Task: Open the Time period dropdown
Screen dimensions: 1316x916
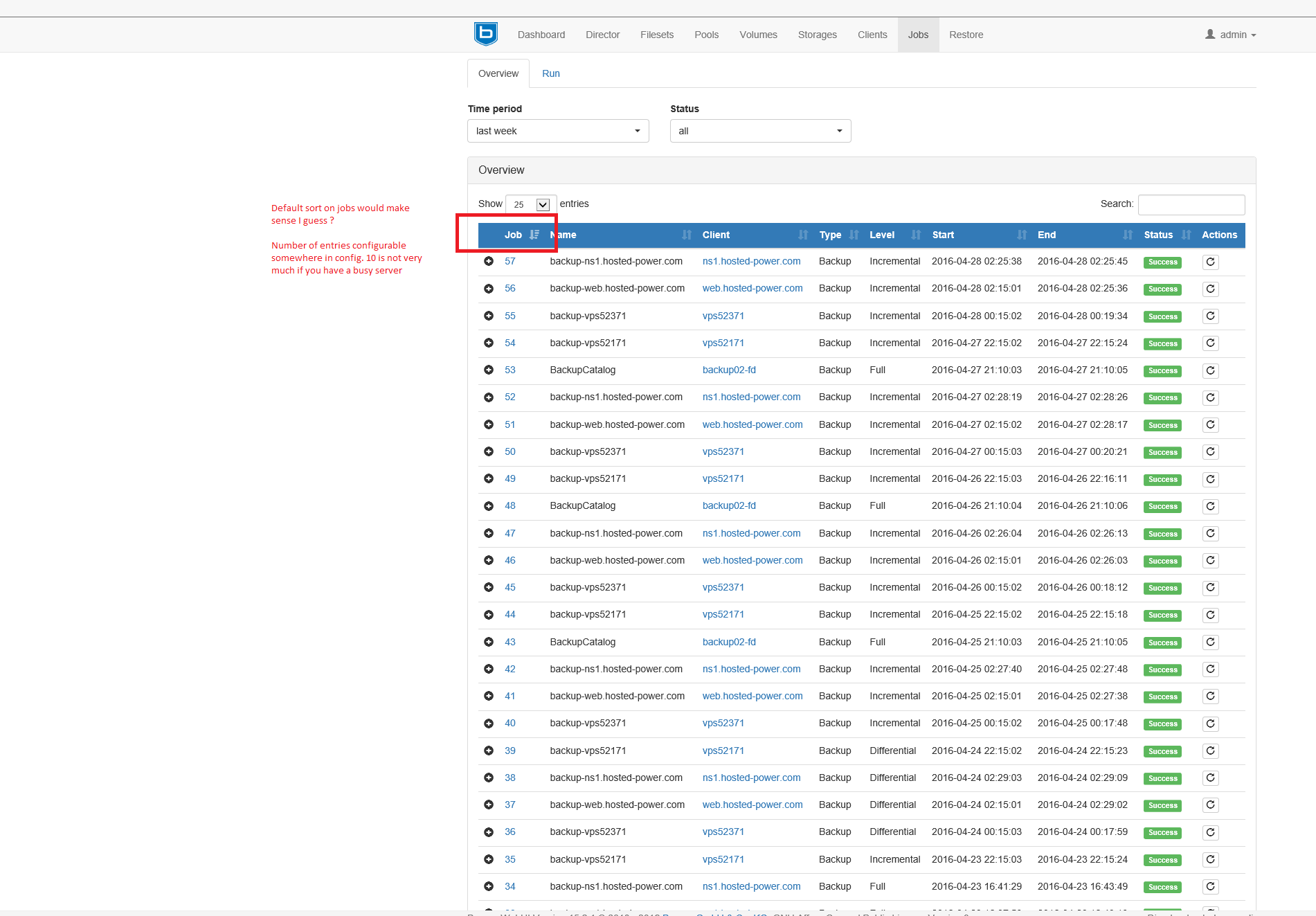Action: point(558,131)
